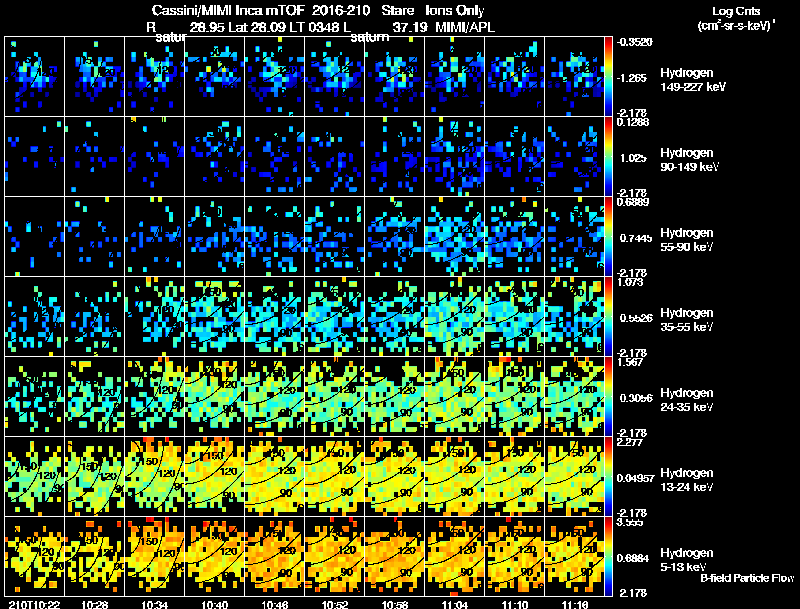Image resolution: width=800 pixels, height=609 pixels.
Task: Select the 90-149 keV panel at 10:34
Action: click(155, 157)
